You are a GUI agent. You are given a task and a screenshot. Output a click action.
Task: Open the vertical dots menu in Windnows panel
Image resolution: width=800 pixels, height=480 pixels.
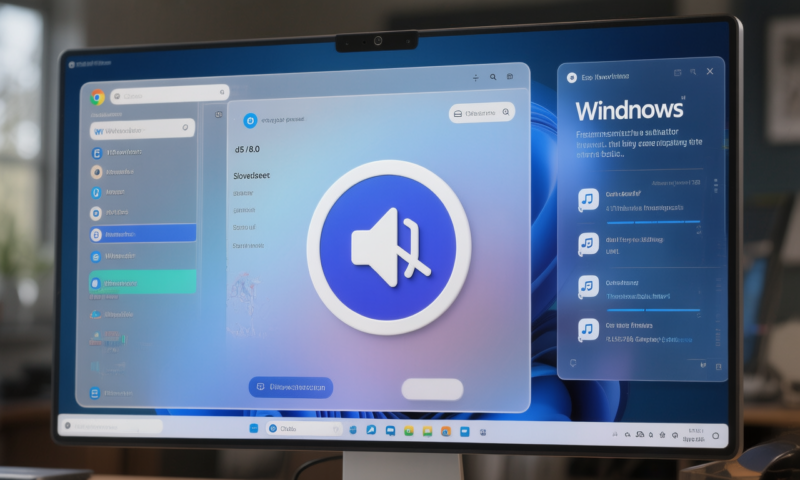[x=716, y=185]
